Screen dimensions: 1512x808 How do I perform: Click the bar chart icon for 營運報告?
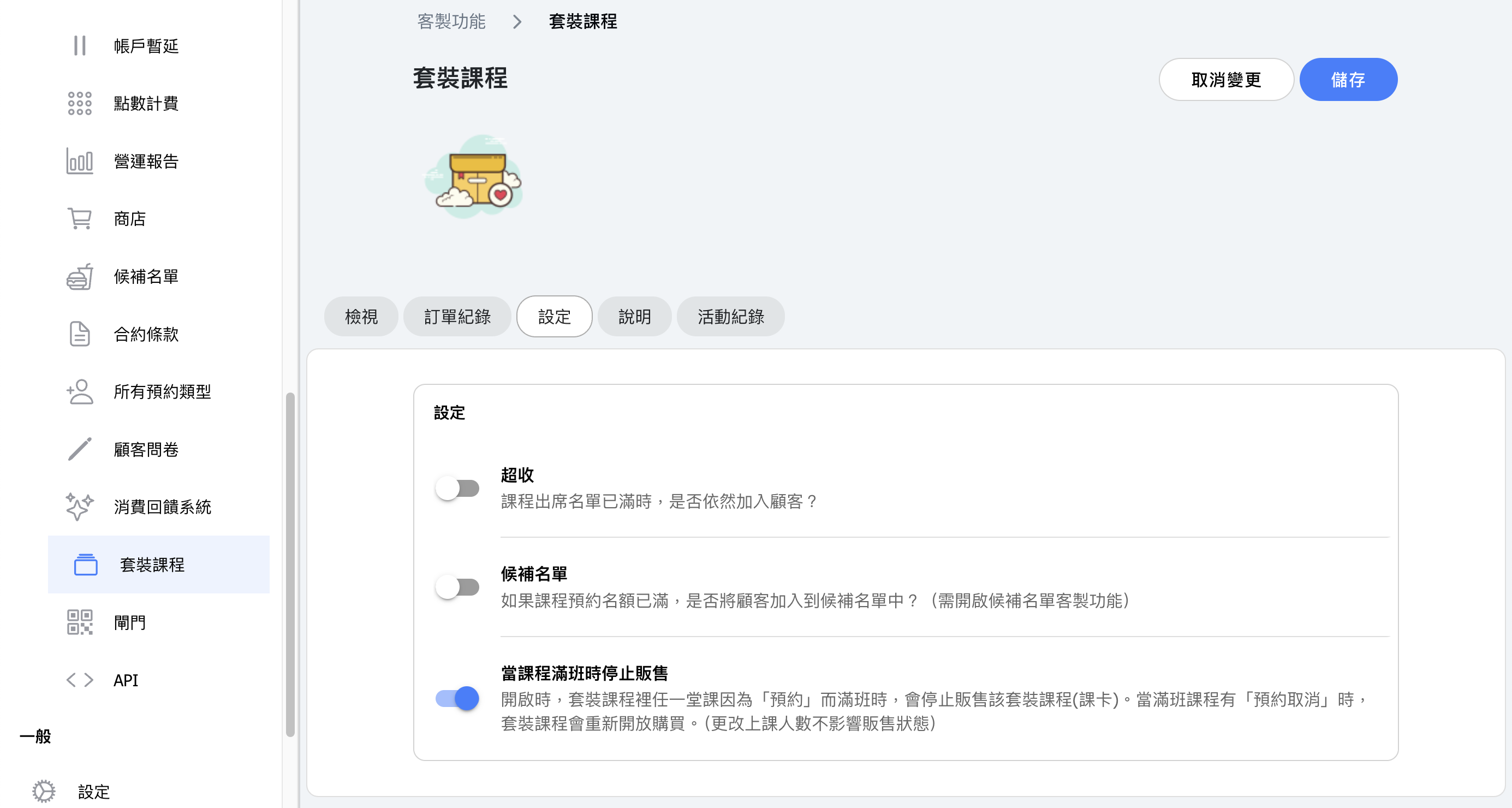pos(80,161)
